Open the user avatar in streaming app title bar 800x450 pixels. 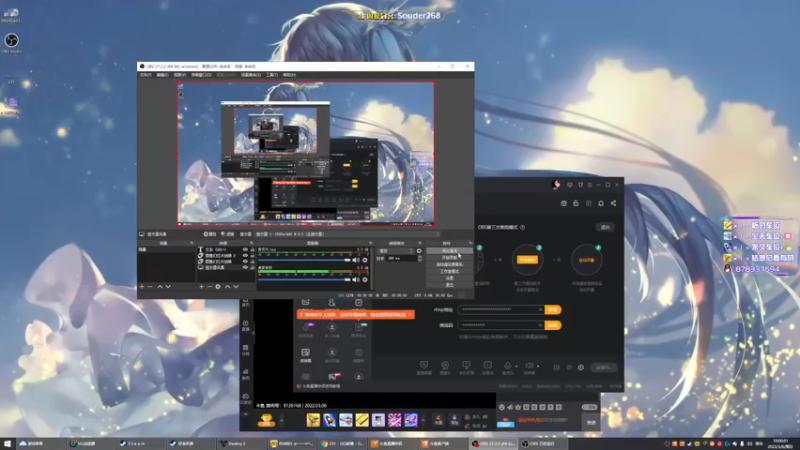click(x=556, y=185)
